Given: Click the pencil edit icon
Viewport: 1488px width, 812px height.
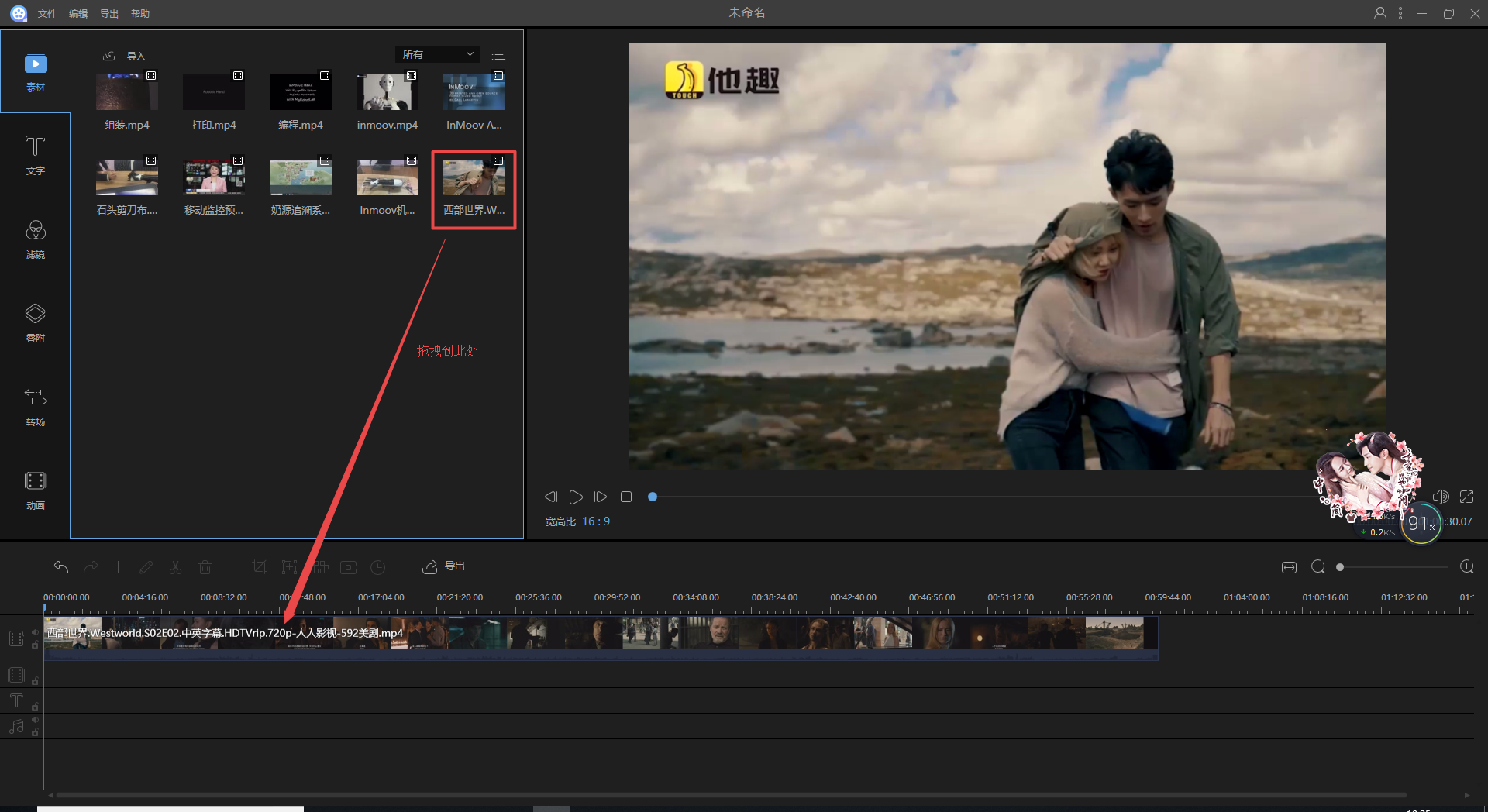Looking at the screenshot, I should (146, 567).
